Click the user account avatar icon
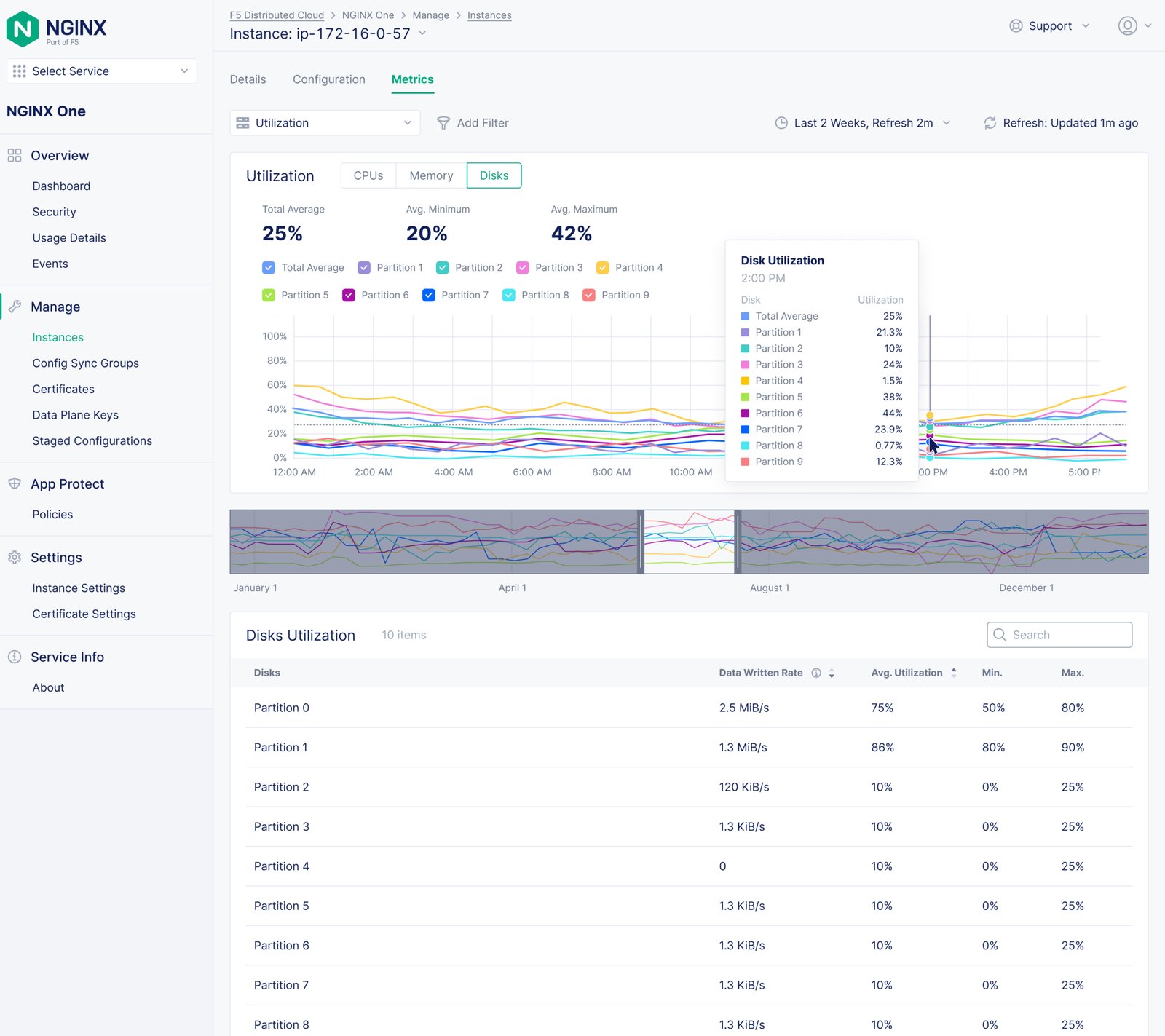Screen dimensions: 1165x1036 point(1127,26)
